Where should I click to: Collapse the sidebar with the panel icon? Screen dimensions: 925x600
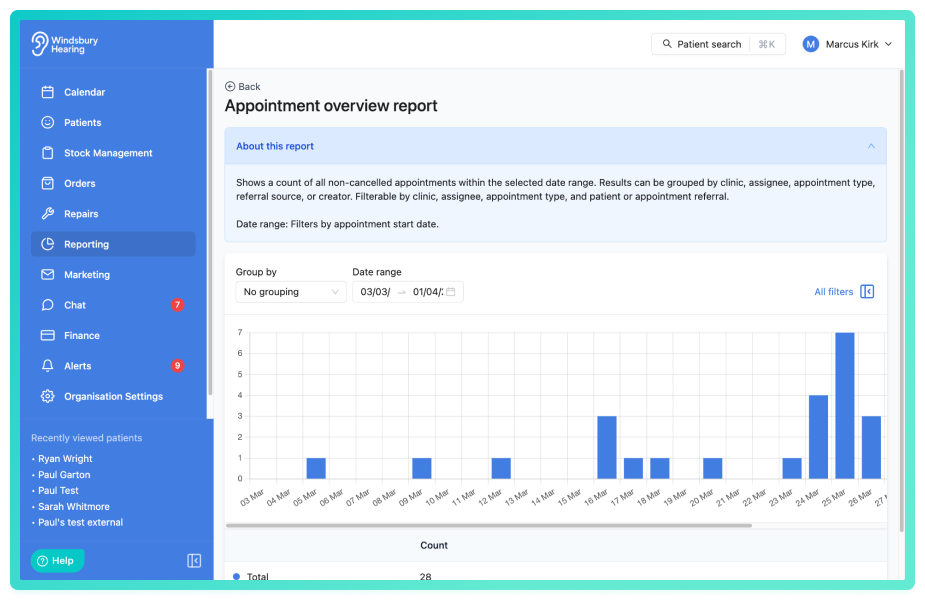194,560
